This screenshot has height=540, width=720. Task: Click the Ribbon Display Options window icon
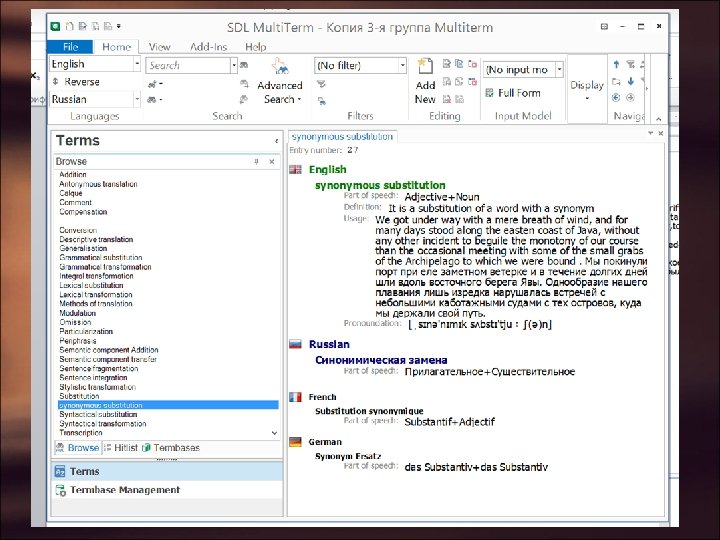(x=604, y=26)
